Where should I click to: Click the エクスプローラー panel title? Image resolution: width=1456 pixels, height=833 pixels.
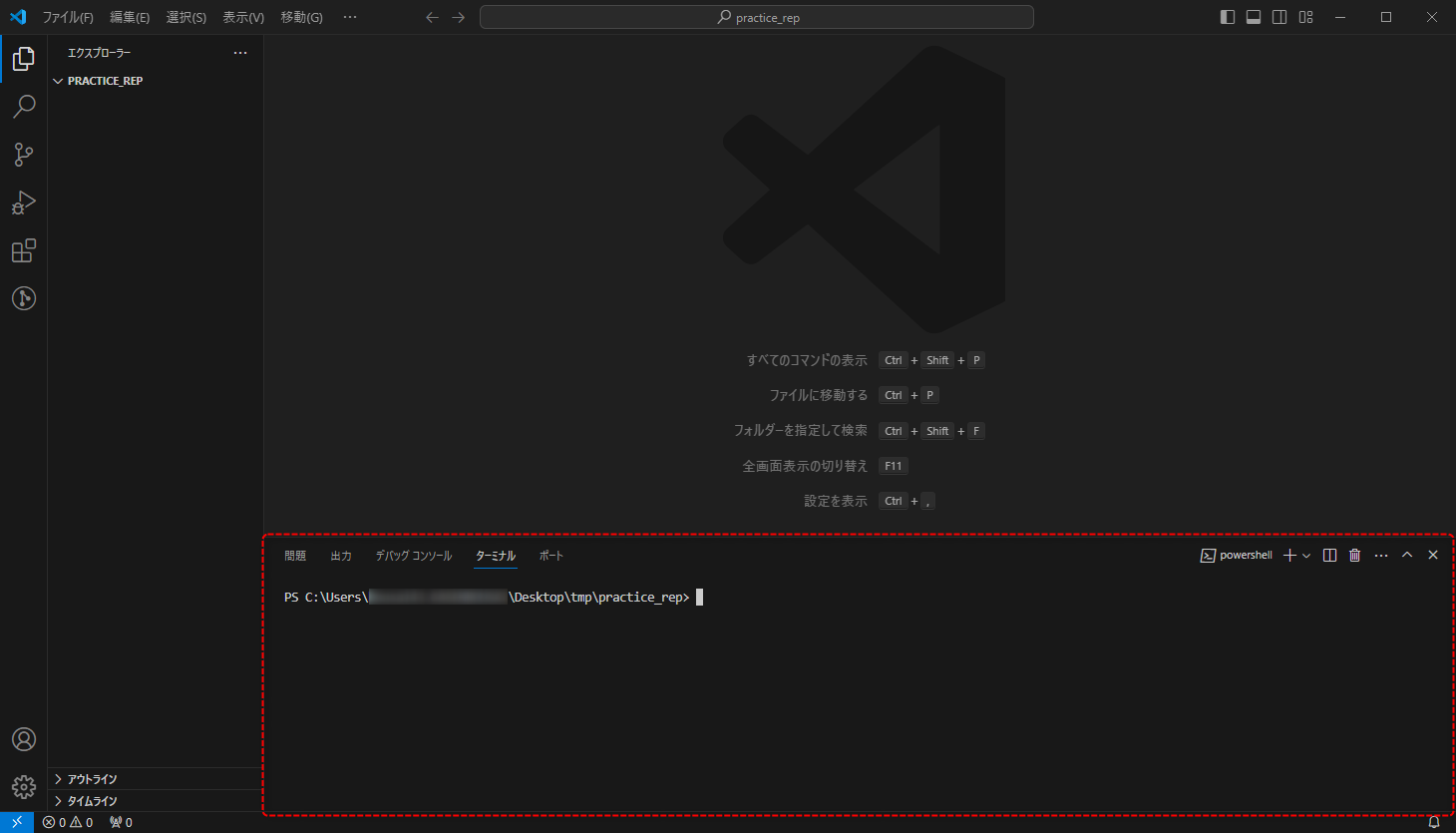[99, 53]
